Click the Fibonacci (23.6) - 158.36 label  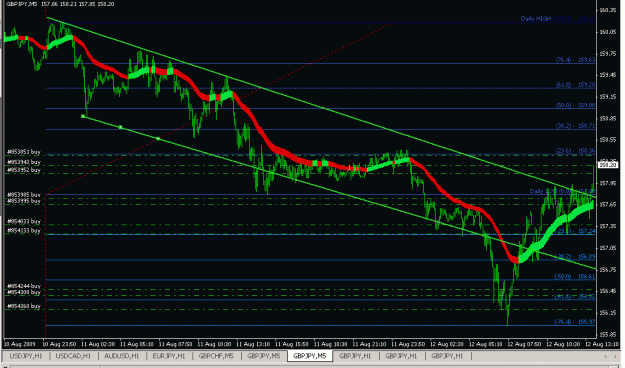pos(576,151)
